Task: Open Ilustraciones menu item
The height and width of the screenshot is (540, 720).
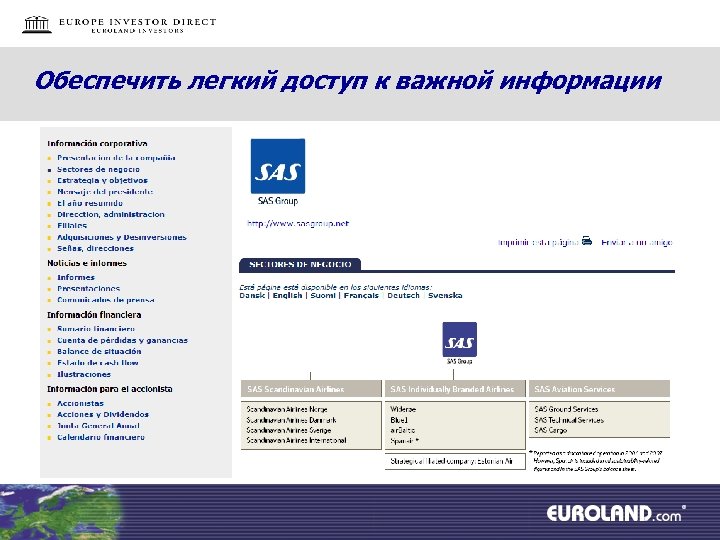Action: coord(84,374)
